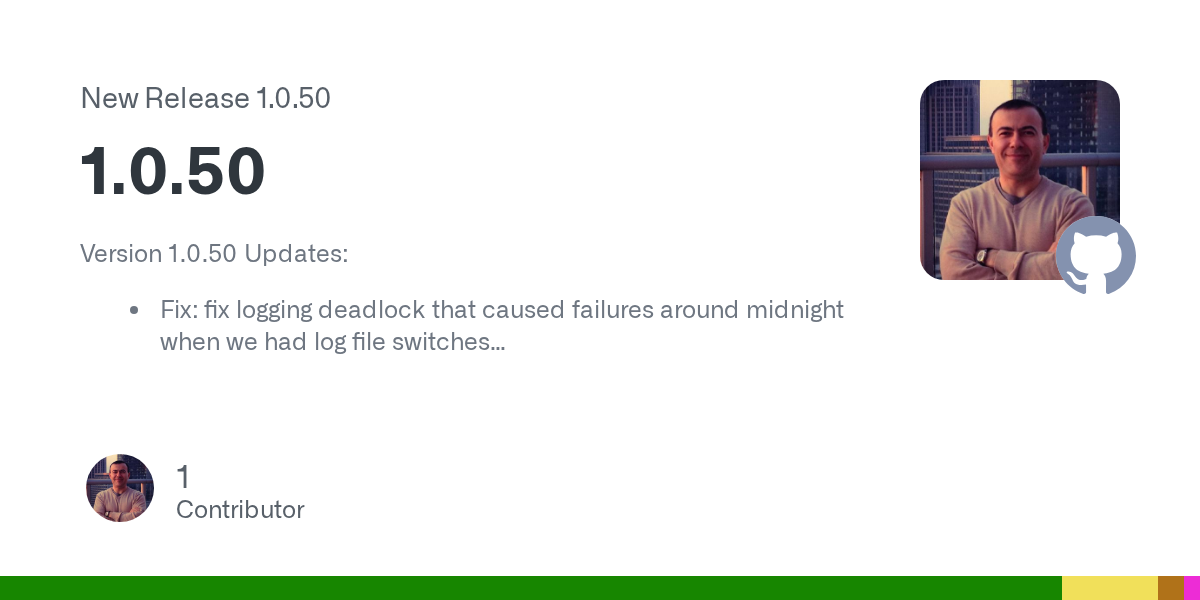Click the contributor count number 1
Image resolution: width=1200 pixels, height=600 pixels.
click(183, 477)
